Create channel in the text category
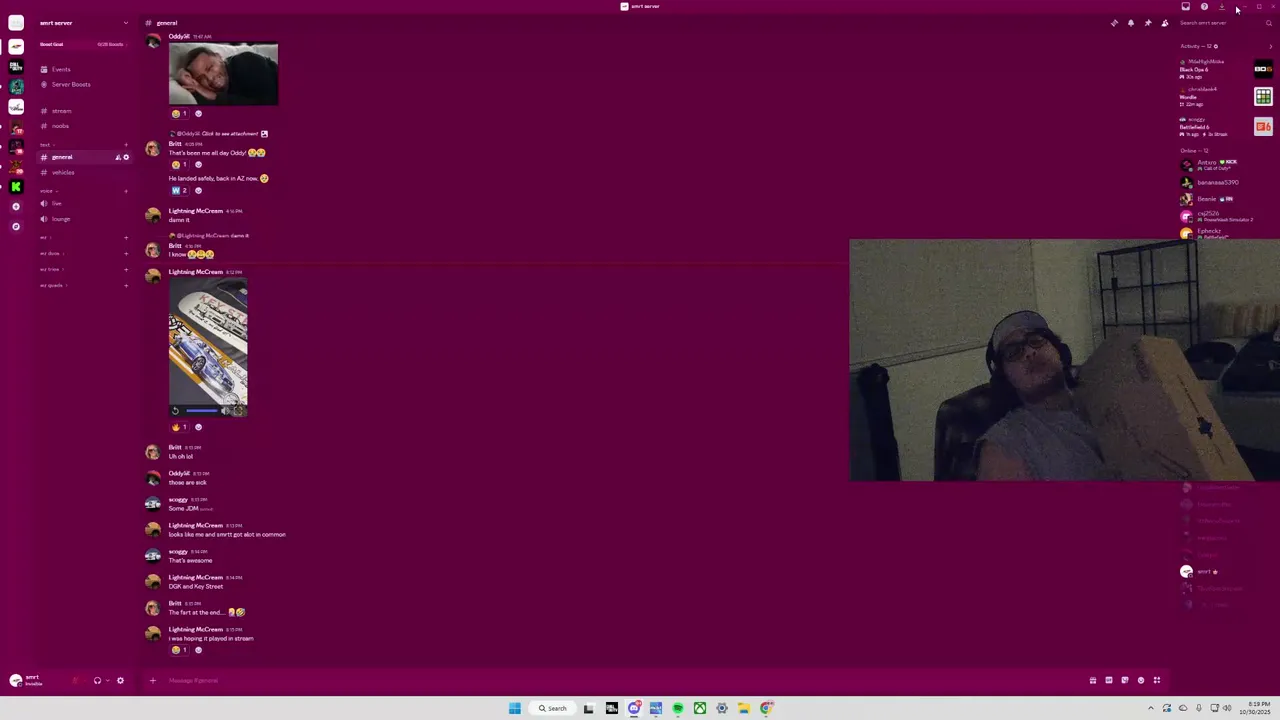 (x=126, y=145)
